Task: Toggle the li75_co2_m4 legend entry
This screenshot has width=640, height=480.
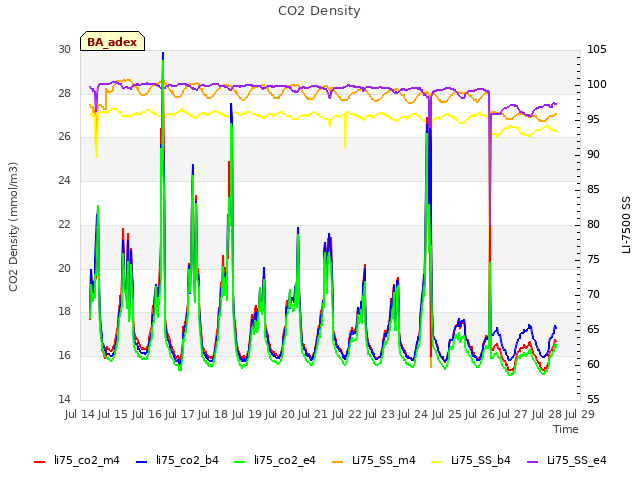Action: coord(77,460)
